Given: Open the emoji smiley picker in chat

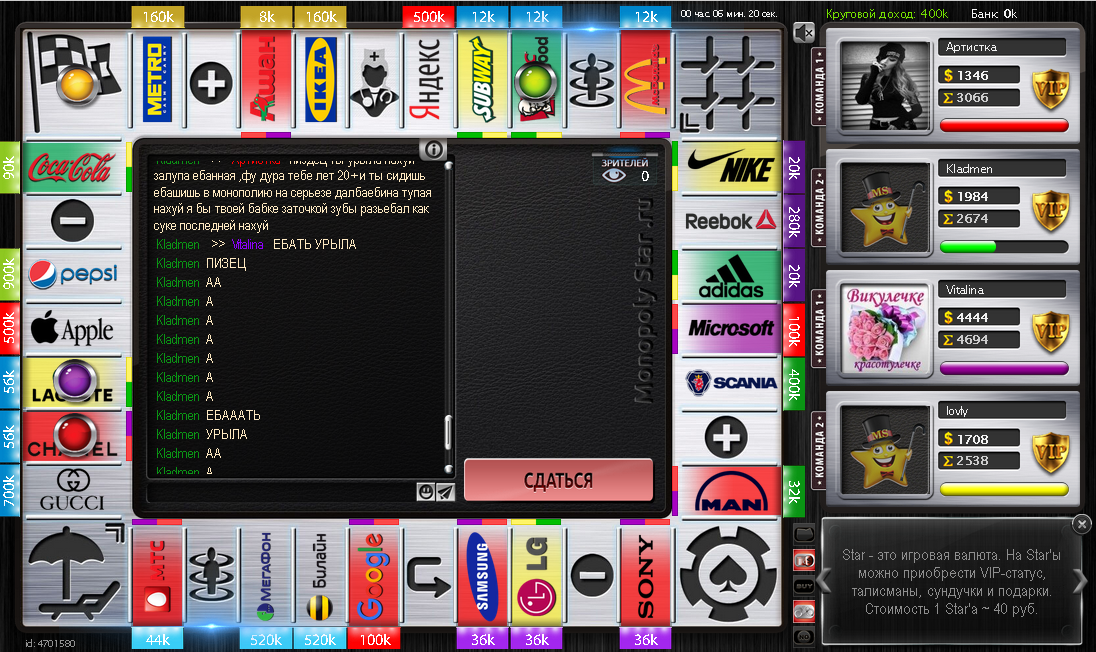Looking at the screenshot, I should pyautogui.click(x=425, y=492).
